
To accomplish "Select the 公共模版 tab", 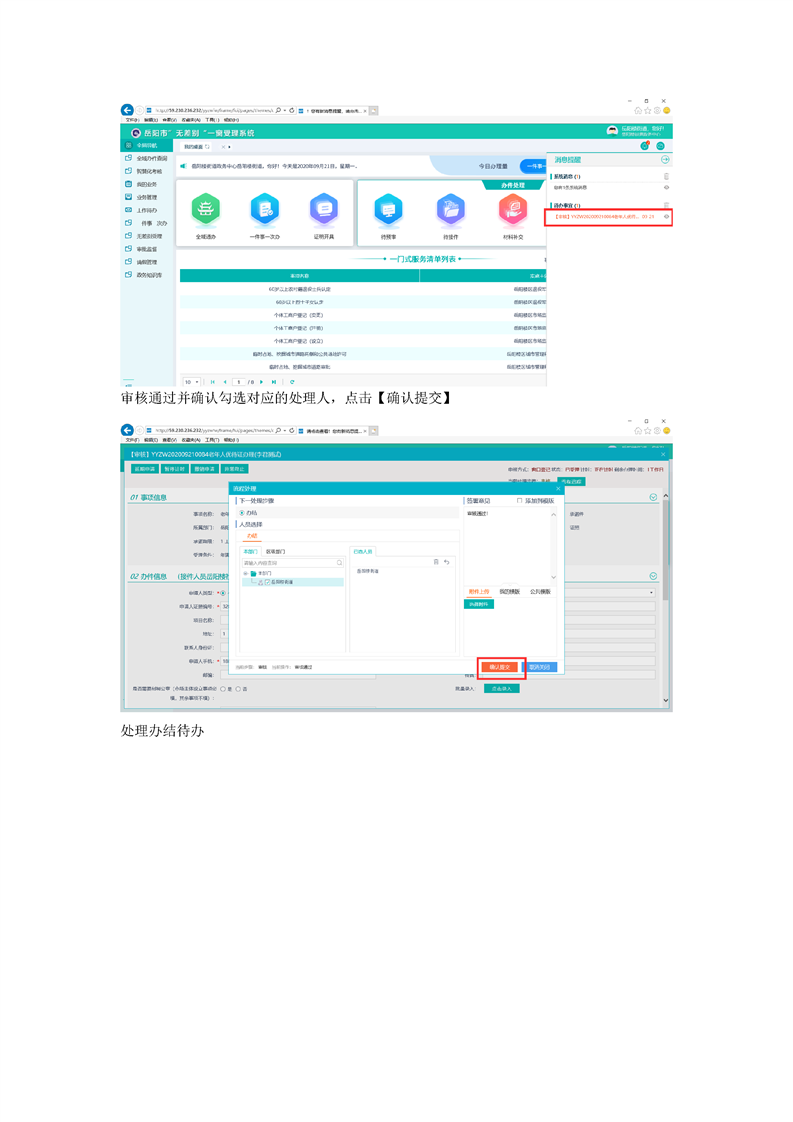I will point(540,592).
